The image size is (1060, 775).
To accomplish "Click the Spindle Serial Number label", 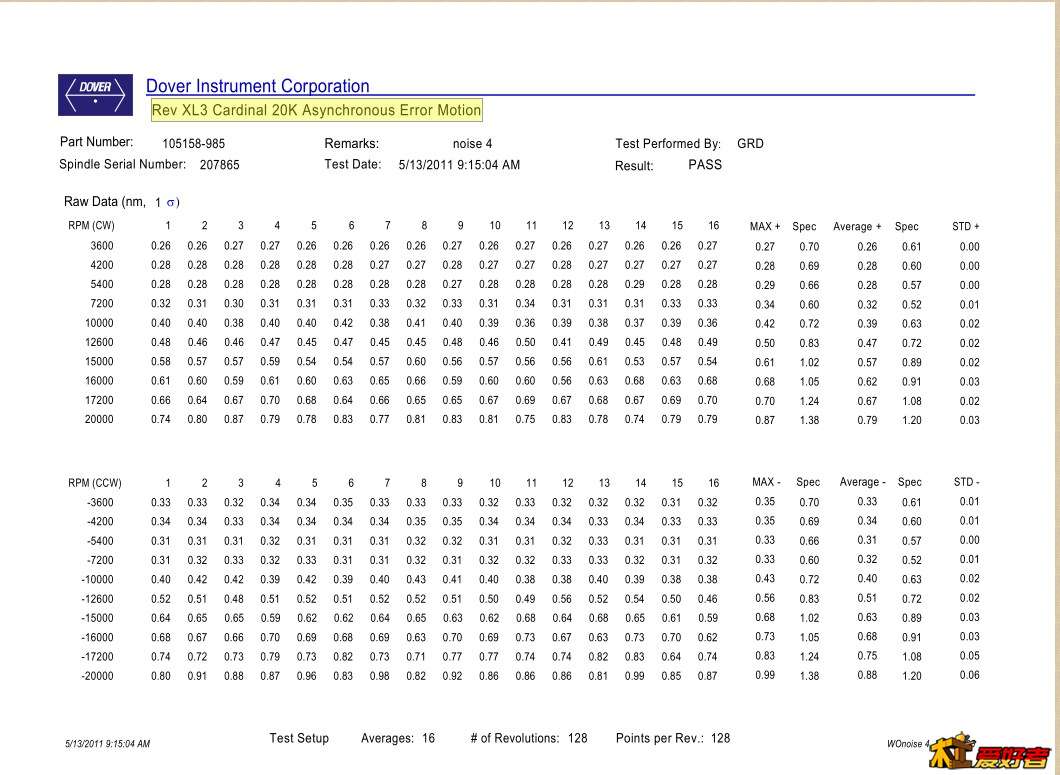I will (x=122, y=164).
